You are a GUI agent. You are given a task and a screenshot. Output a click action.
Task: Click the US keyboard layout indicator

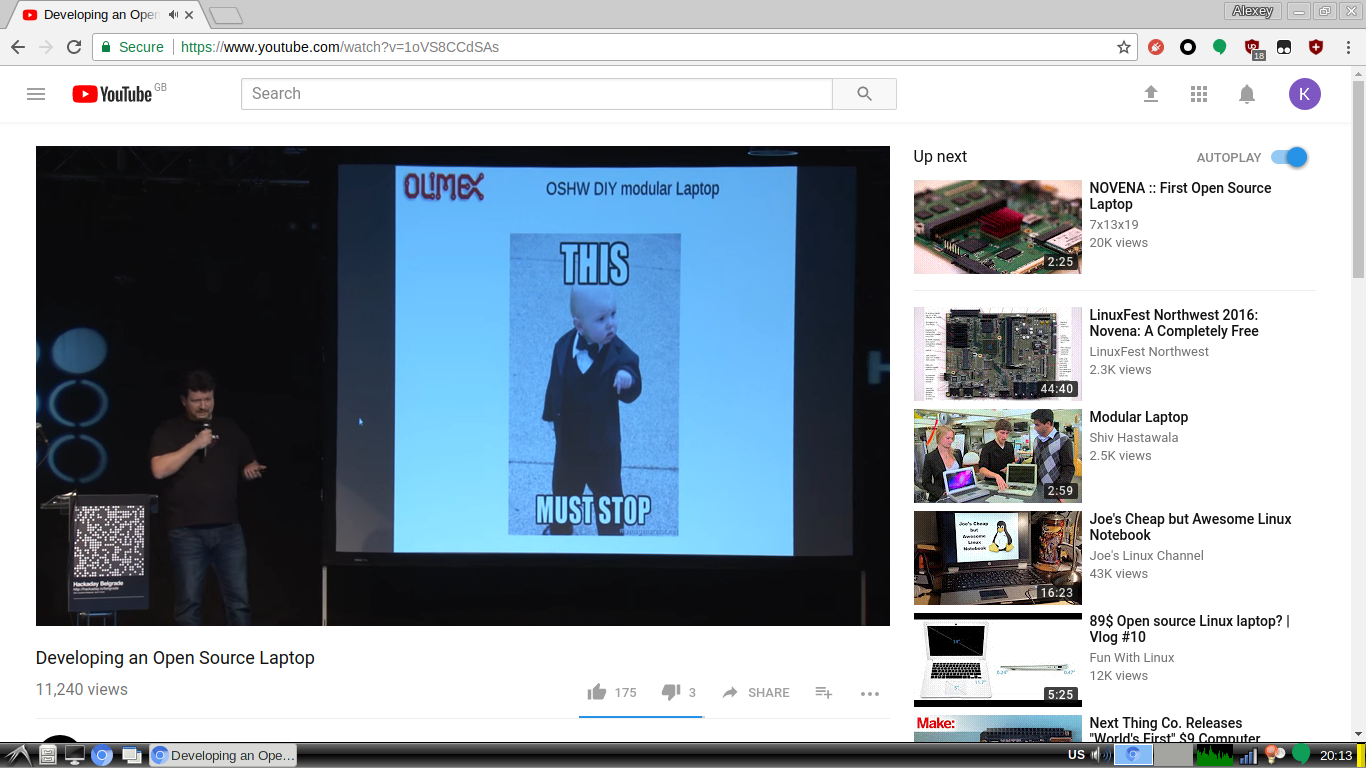click(1076, 755)
